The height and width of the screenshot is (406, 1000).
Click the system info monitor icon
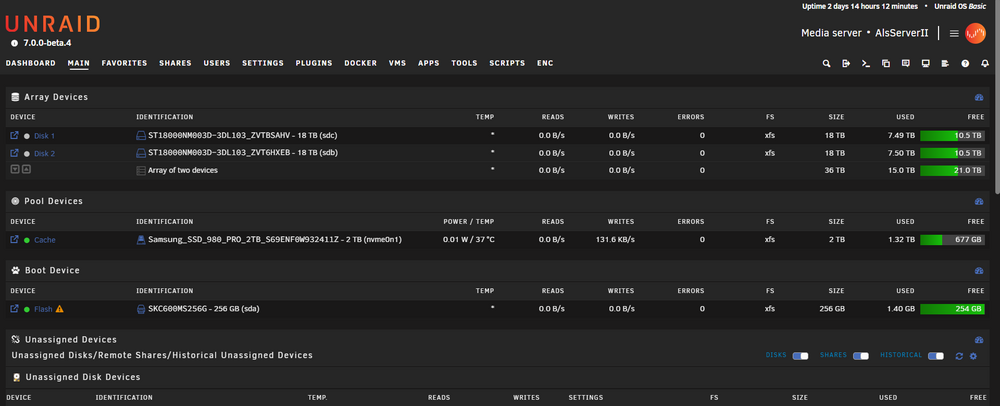925,64
